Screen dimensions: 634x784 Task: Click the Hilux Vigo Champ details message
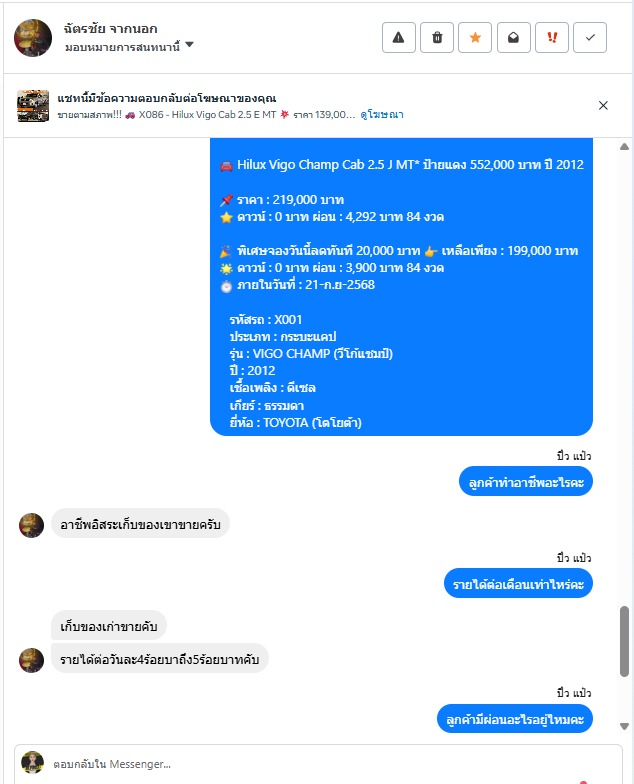(401, 286)
